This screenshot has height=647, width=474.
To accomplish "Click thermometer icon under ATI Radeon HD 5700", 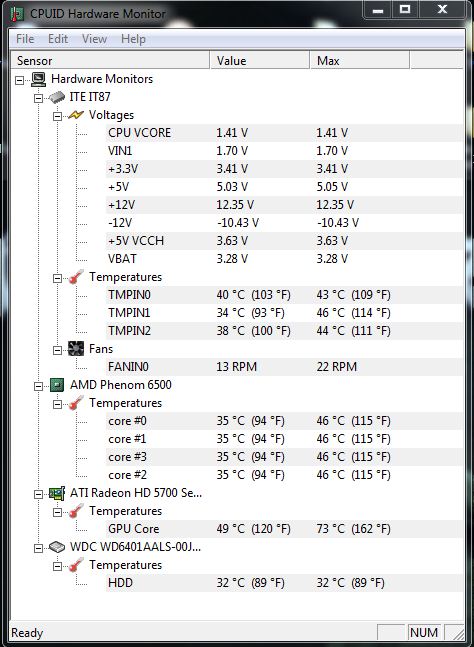I will (x=76, y=511).
